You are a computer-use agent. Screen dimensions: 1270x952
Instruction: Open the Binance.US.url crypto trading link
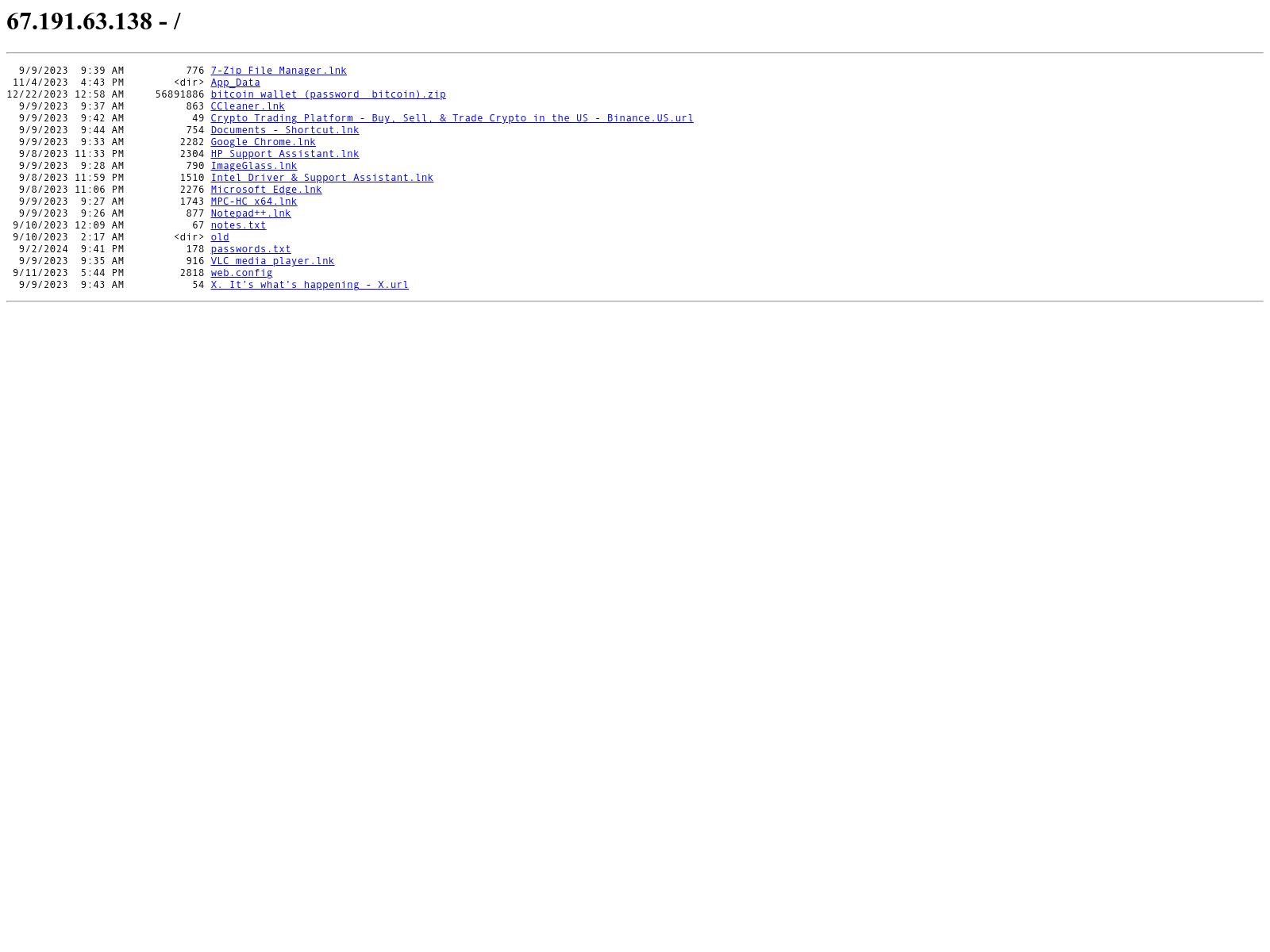coord(452,118)
